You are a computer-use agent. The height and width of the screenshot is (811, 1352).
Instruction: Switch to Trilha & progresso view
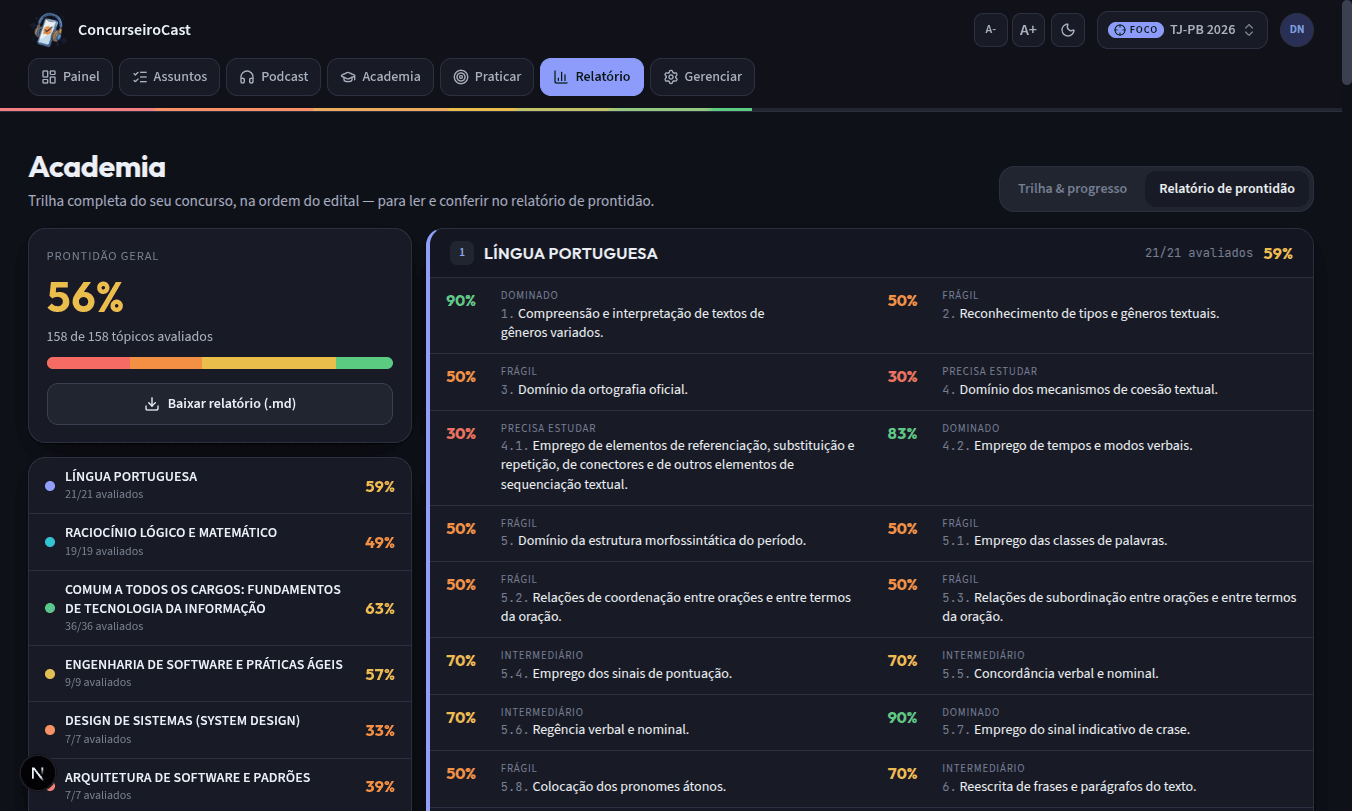pyautogui.click(x=1072, y=189)
